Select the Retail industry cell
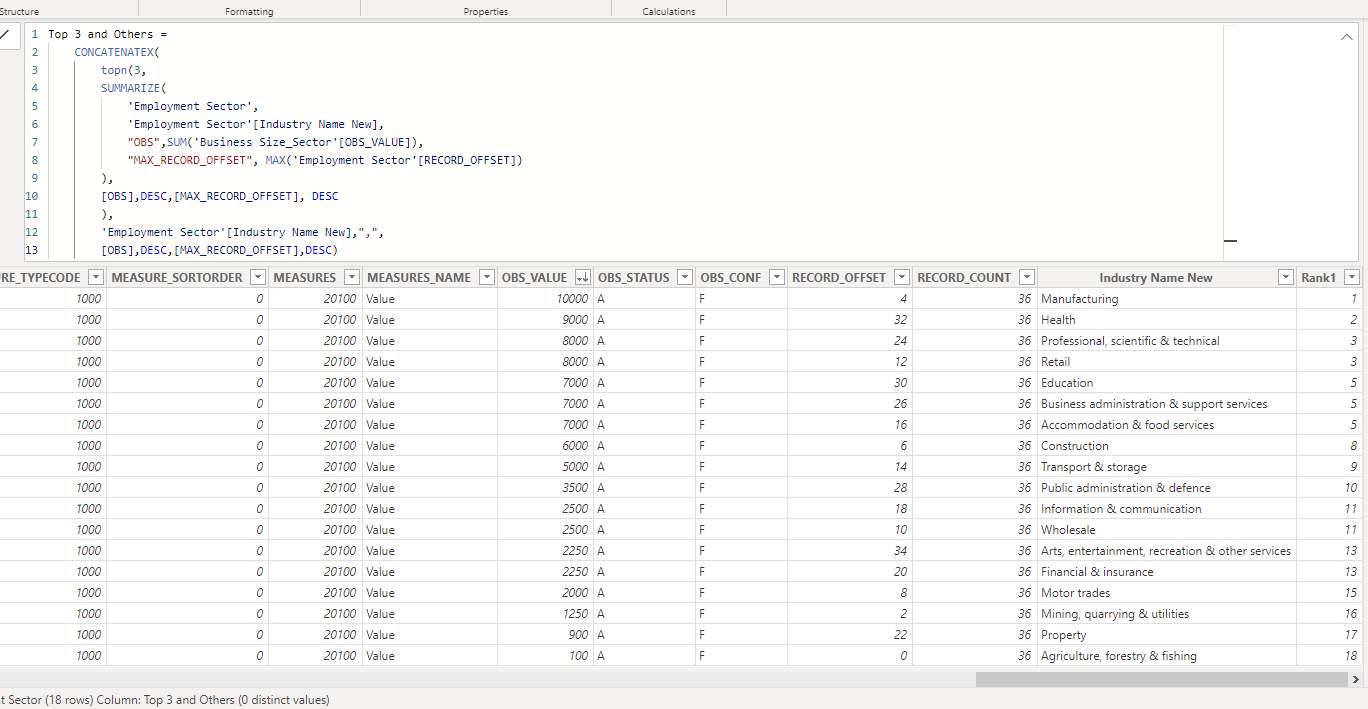This screenshot has width=1368, height=709. click(x=1167, y=362)
